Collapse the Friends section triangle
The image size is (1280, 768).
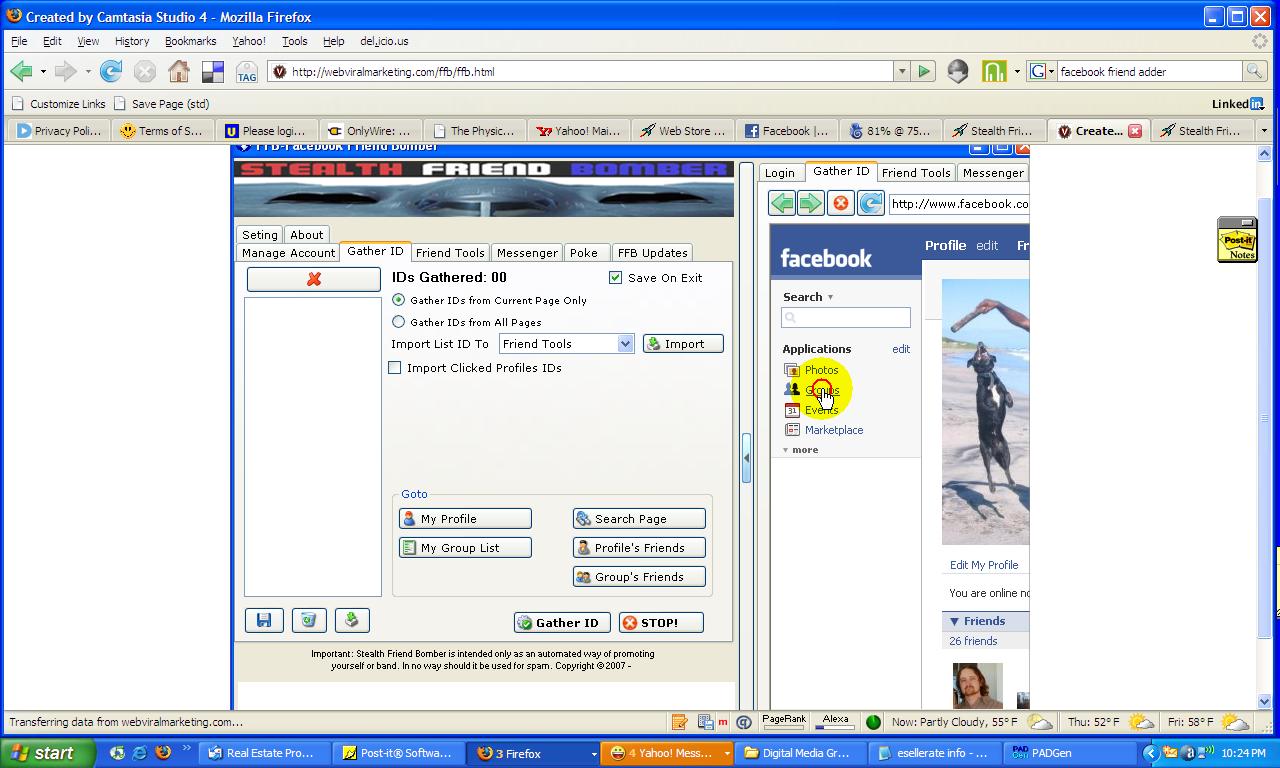coord(954,621)
